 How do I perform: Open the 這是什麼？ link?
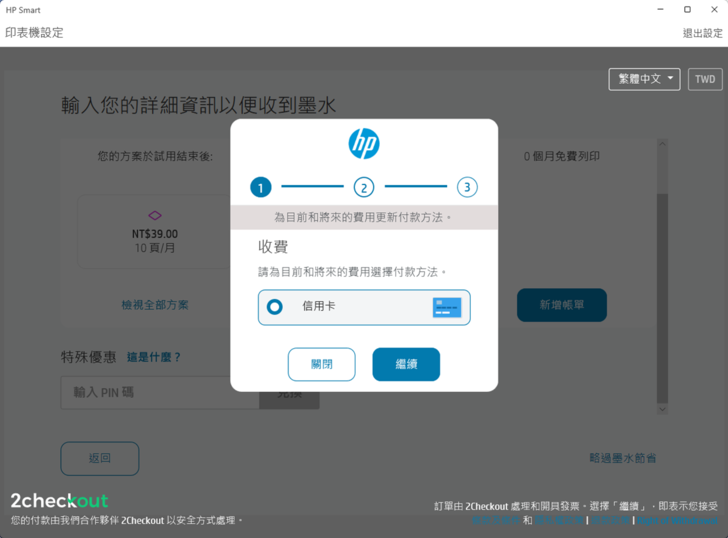(154, 357)
